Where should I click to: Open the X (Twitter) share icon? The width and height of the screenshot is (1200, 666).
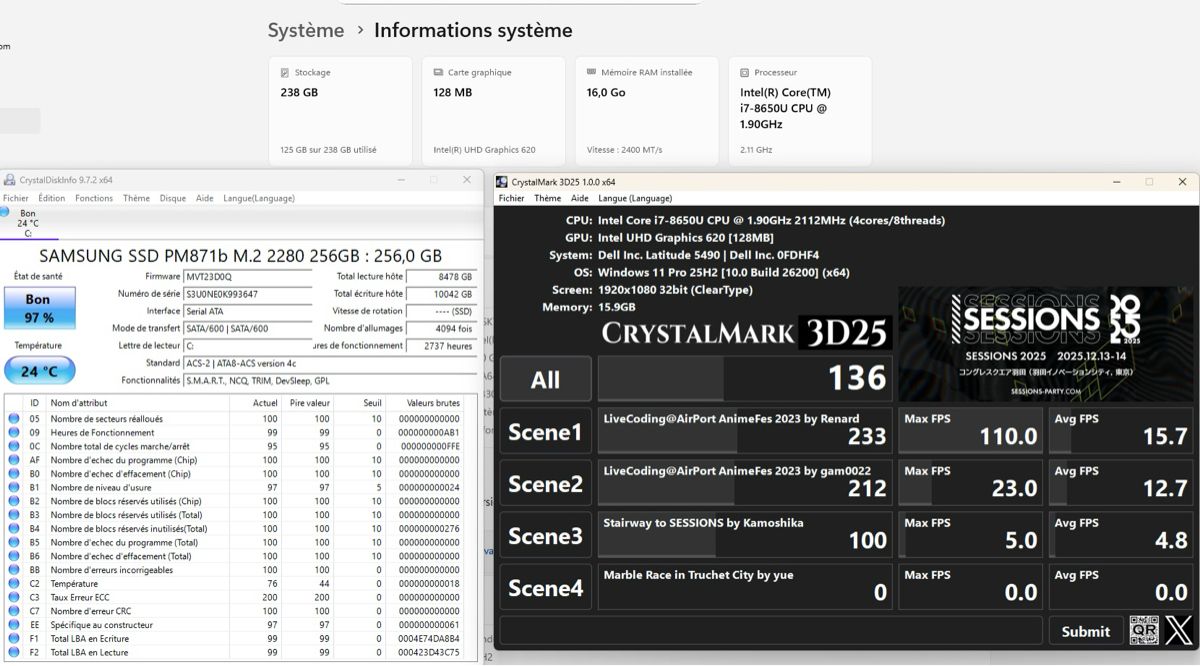[1177, 630]
